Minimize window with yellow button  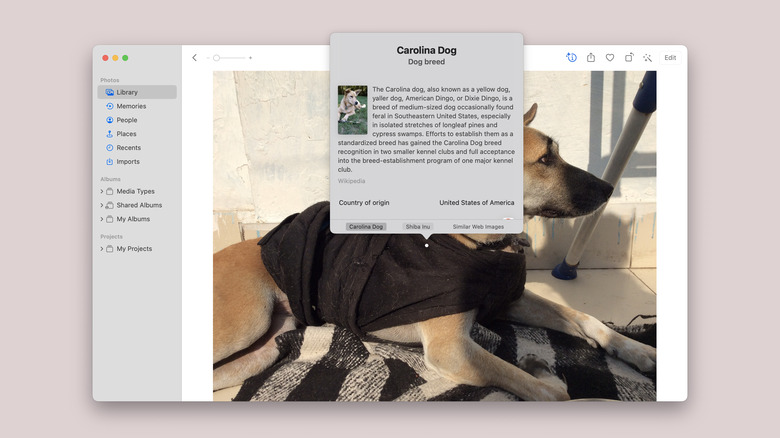pos(115,58)
